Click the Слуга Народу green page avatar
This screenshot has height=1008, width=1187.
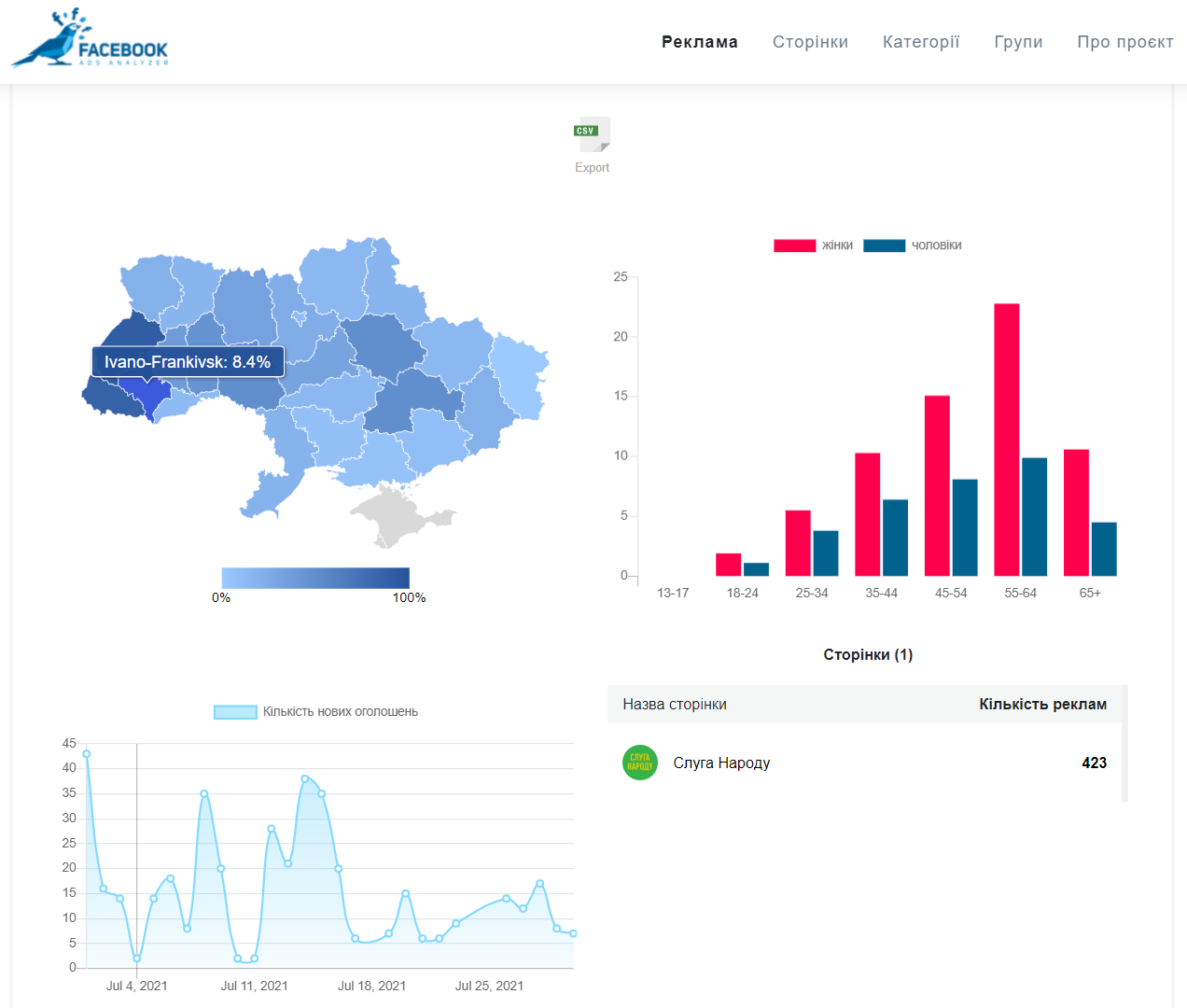[640, 763]
